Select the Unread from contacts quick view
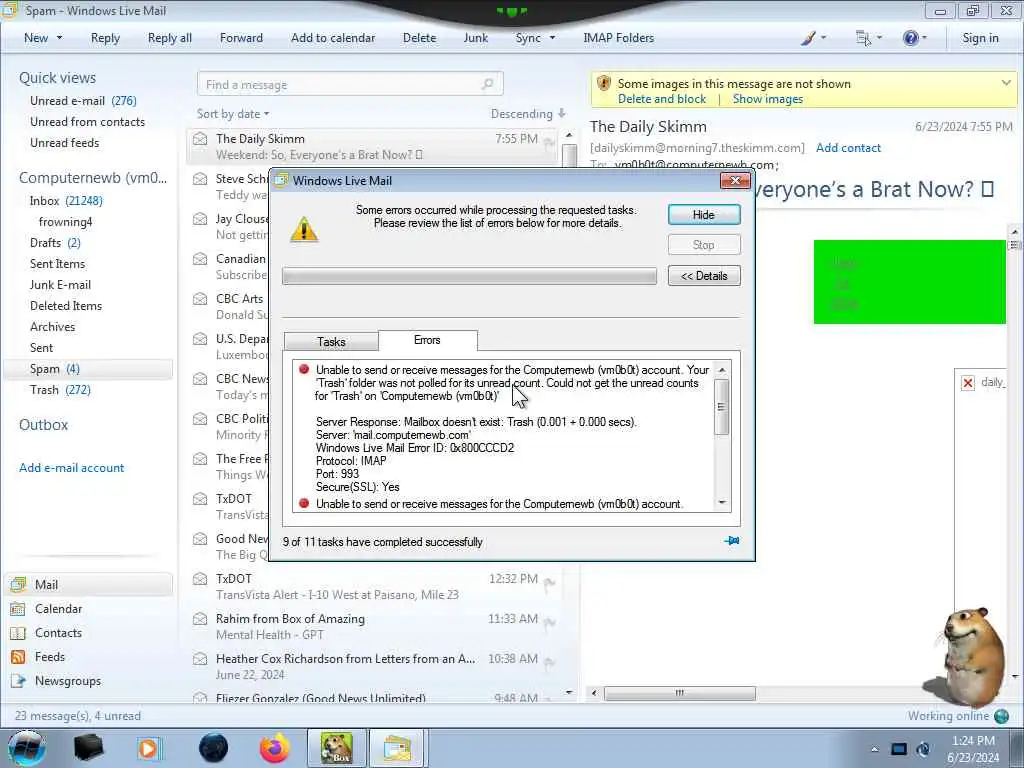 (x=87, y=121)
